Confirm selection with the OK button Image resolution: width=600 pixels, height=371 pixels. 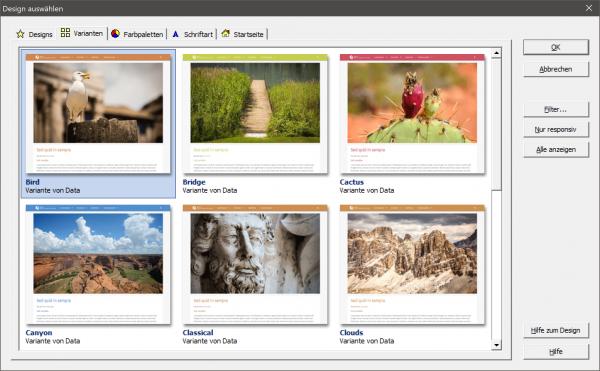[x=556, y=47]
